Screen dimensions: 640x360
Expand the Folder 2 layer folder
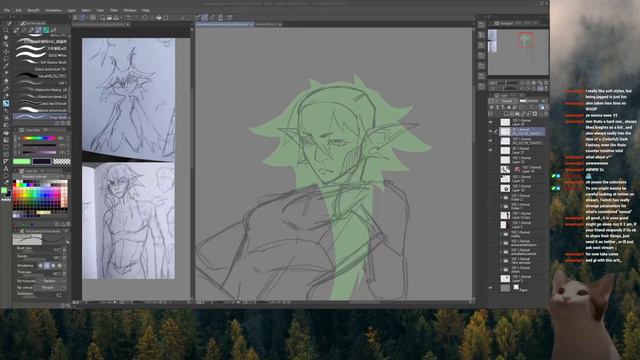(x=501, y=197)
